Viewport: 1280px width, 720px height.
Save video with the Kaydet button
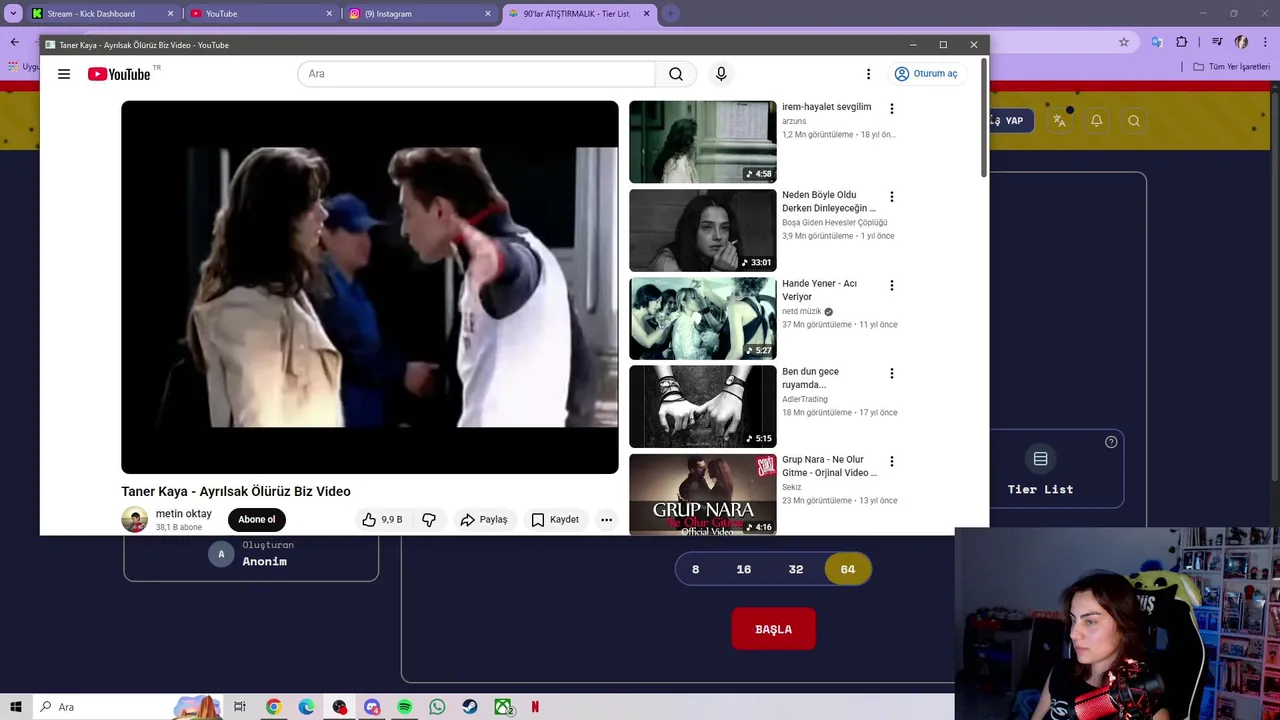(x=555, y=519)
